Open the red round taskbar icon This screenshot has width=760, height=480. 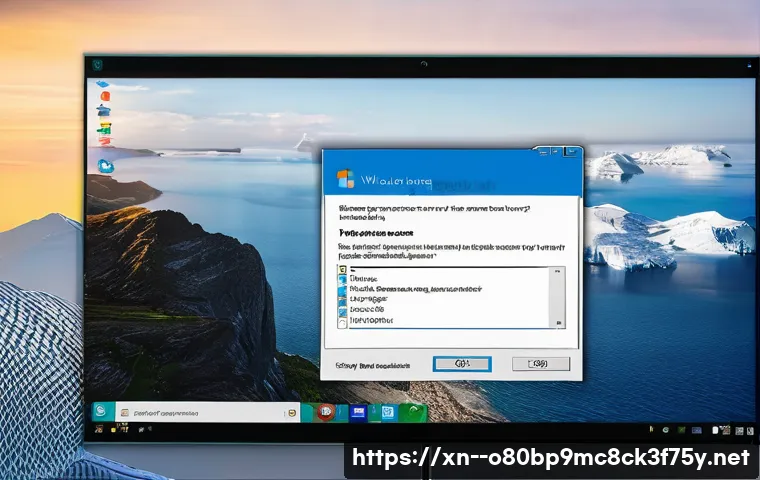pos(326,411)
